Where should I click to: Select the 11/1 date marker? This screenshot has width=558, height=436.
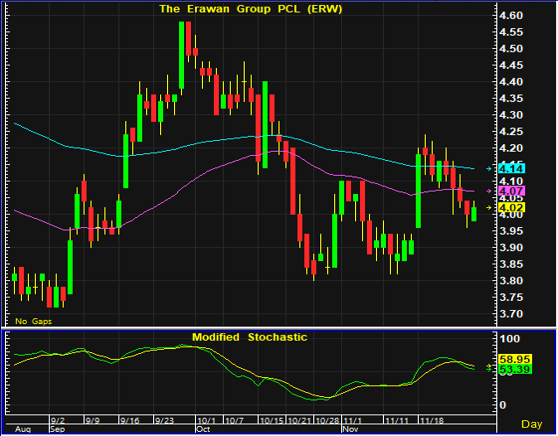tap(352, 421)
